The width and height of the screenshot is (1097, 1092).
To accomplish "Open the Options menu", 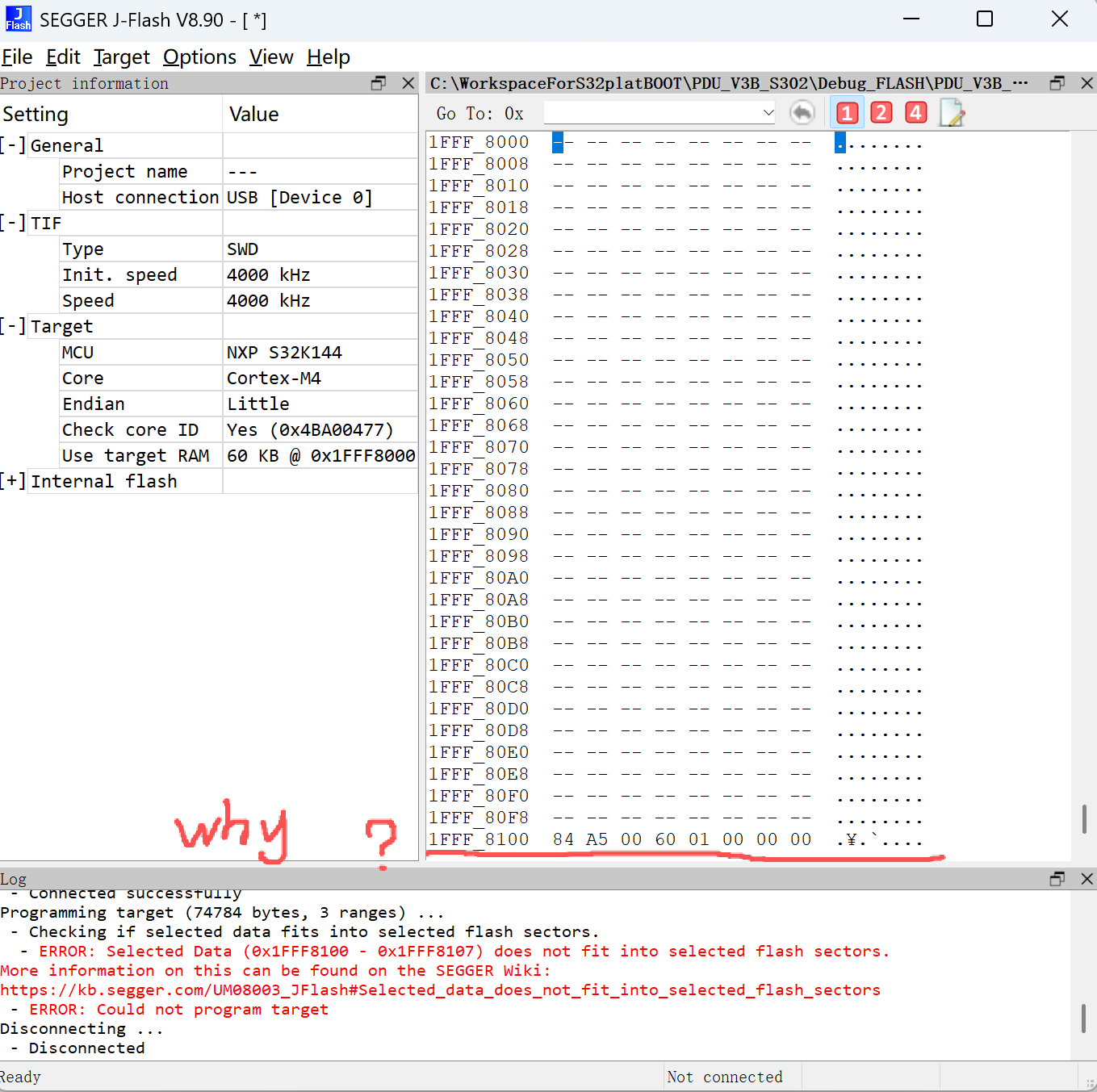I will (x=199, y=57).
